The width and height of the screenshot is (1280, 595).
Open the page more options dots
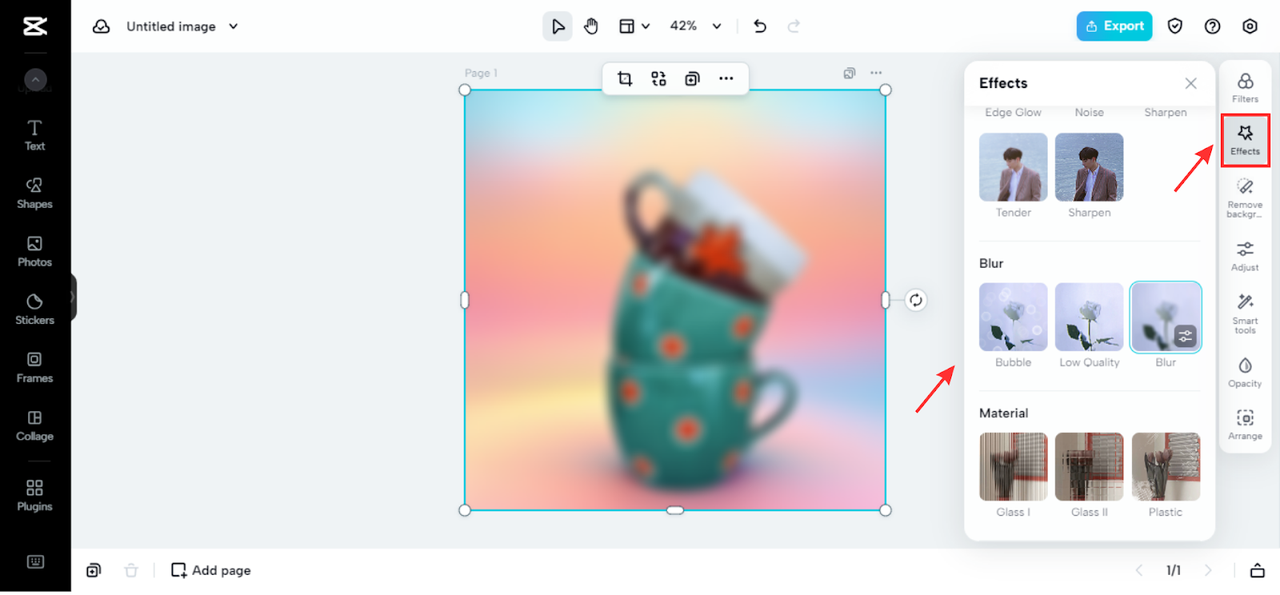tap(876, 73)
